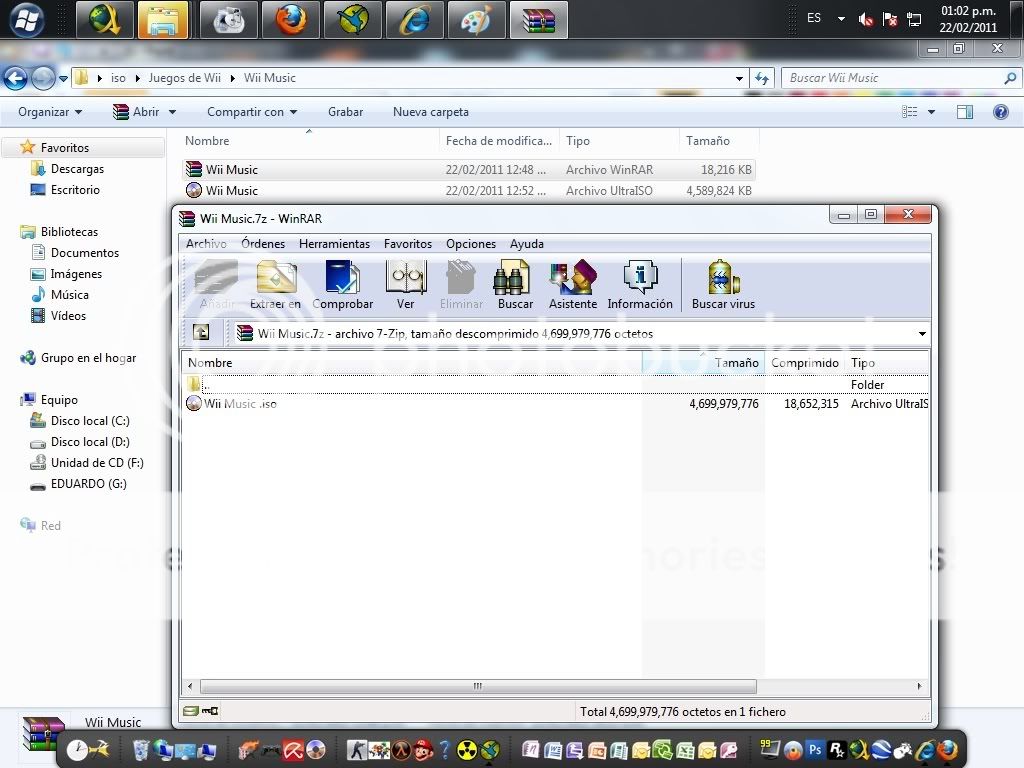Image resolution: width=1024 pixels, height=768 pixels.
Task: Click the Grabar button in Explorer
Action: (345, 112)
